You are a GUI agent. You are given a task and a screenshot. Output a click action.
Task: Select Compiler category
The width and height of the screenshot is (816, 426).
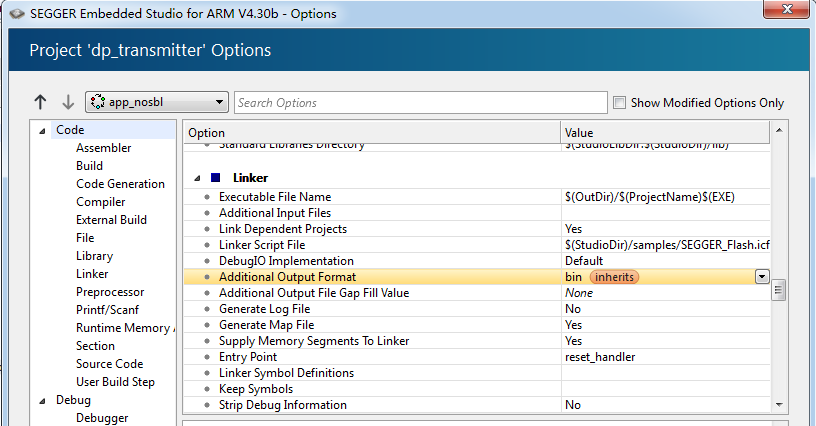coord(100,202)
